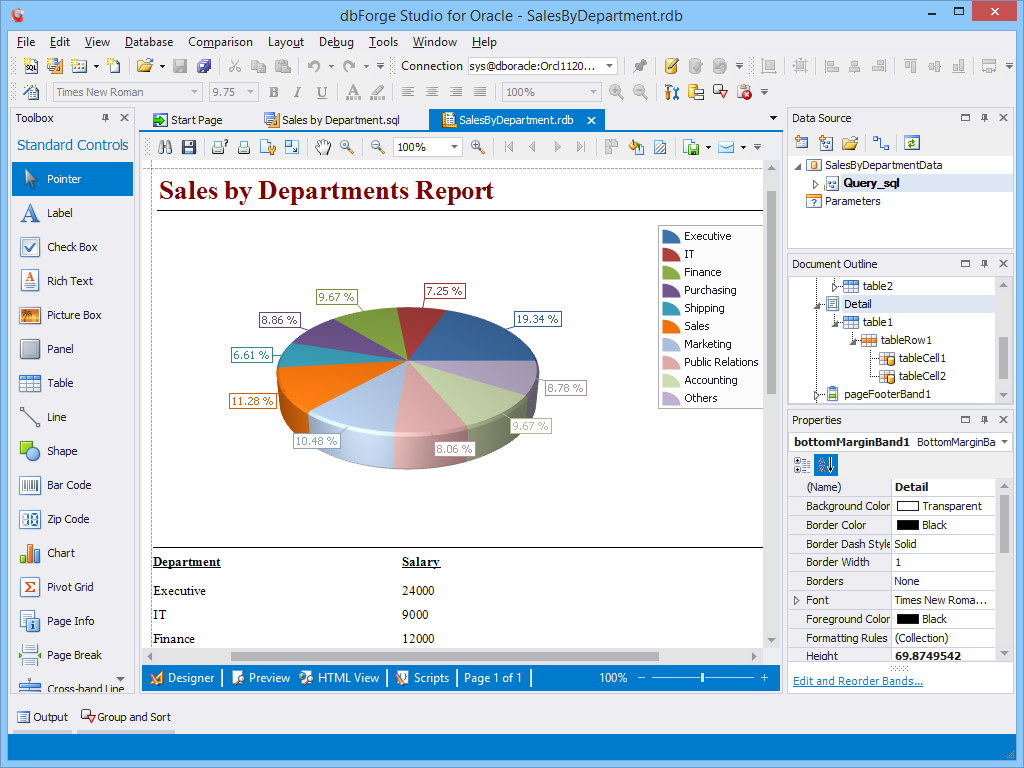
Task: Click Border Color black swatch
Action: click(x=908, y=525)
